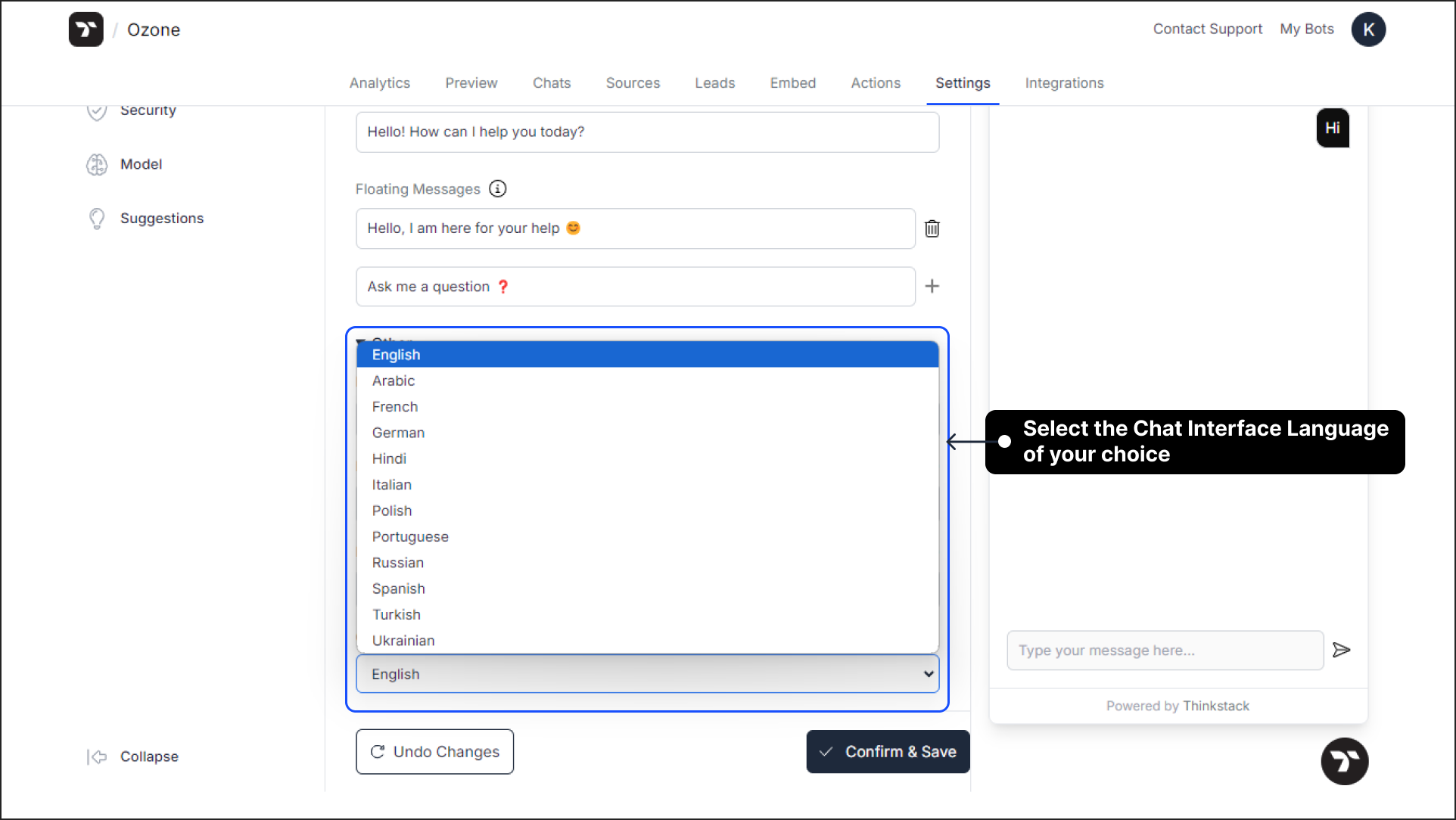Select Turkish from language list
This screenshot has height=820, width=1456.
pos(648,614)
